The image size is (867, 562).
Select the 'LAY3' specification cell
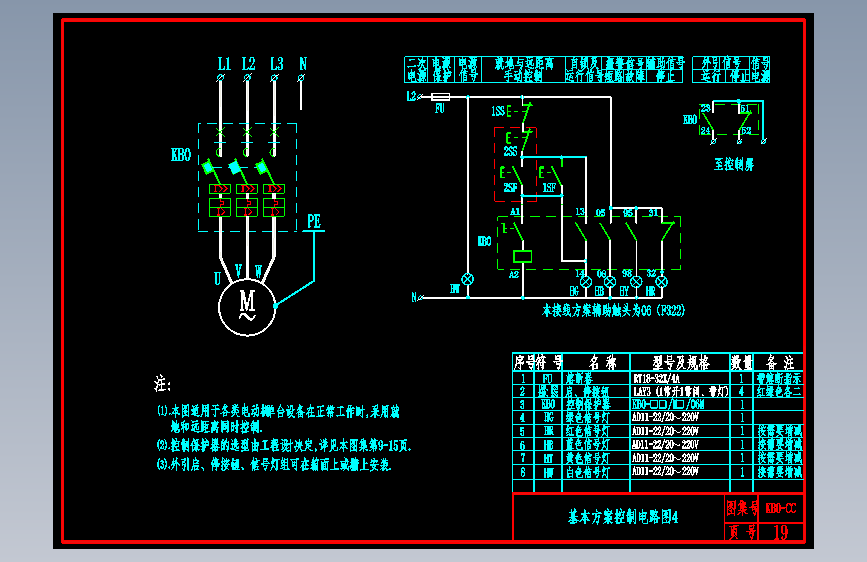[681, 392]
